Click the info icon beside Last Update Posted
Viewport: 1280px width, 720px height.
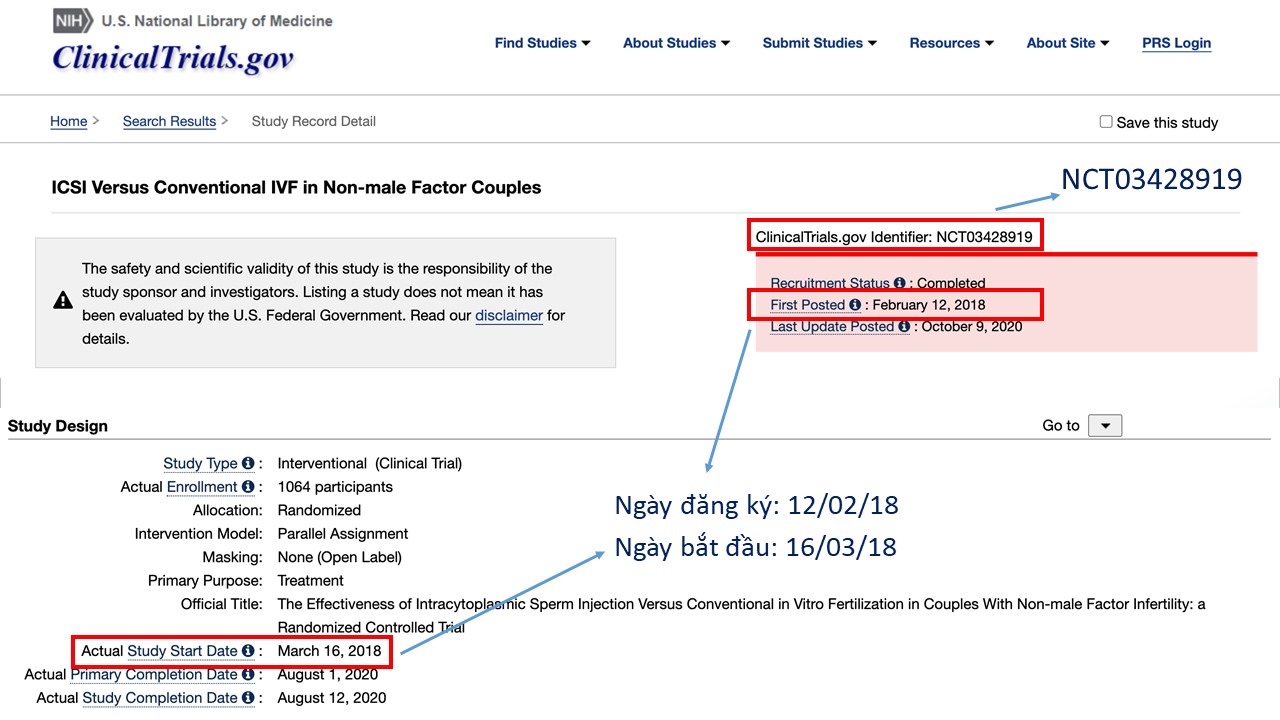pyautogui.click(x=904, y=327)
